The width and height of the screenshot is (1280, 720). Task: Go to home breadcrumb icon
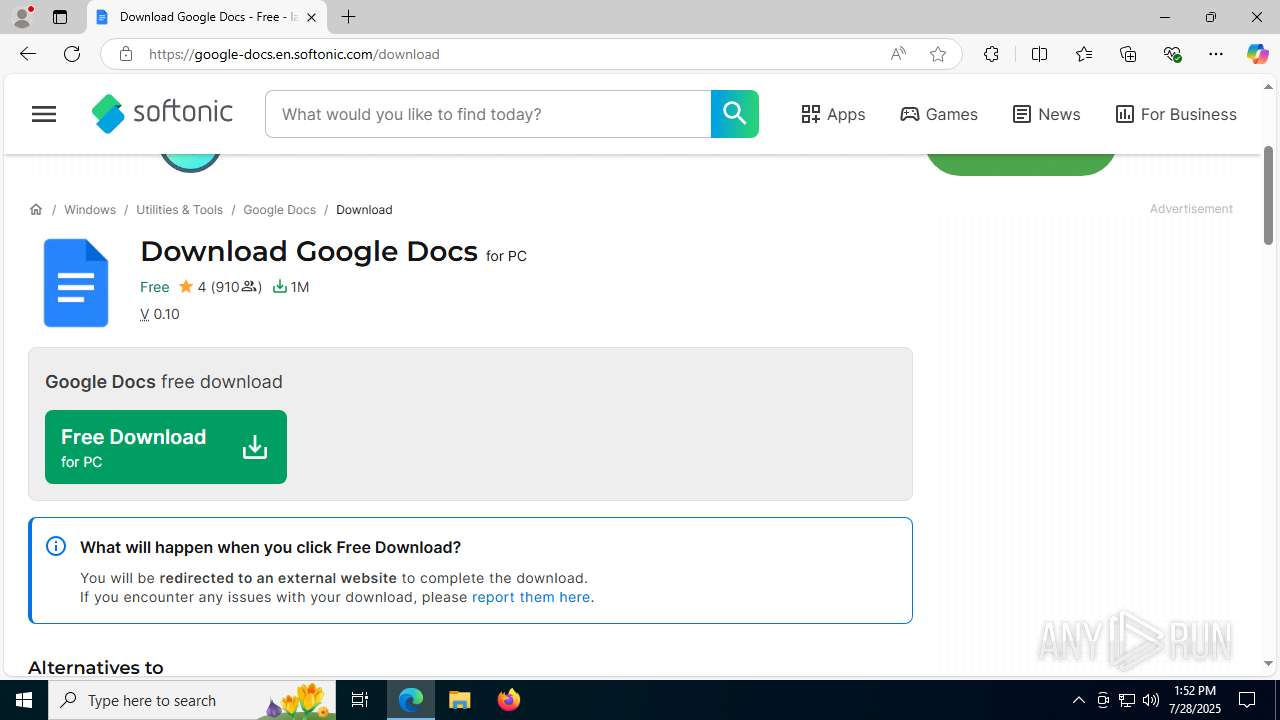point(36,210)
